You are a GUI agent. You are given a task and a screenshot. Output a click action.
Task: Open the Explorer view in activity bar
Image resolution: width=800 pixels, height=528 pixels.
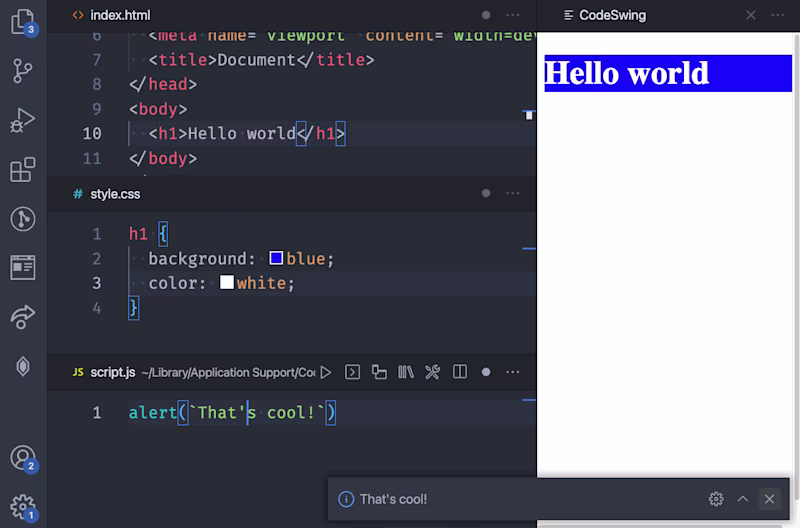pos(23,22)
